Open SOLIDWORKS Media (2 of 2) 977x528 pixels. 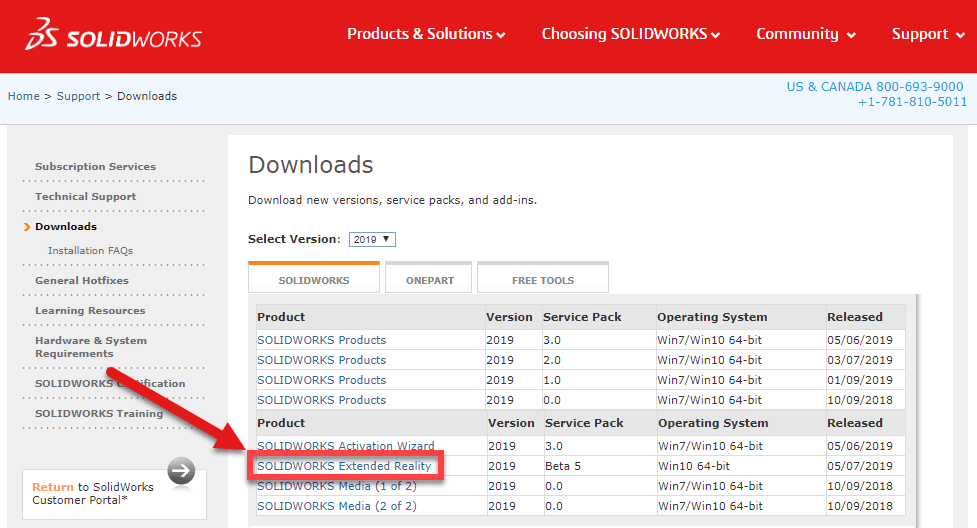[x=337, y=506]
